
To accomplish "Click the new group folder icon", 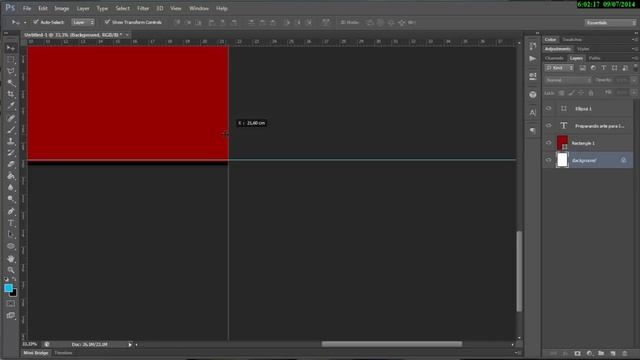I will point(601,353).
